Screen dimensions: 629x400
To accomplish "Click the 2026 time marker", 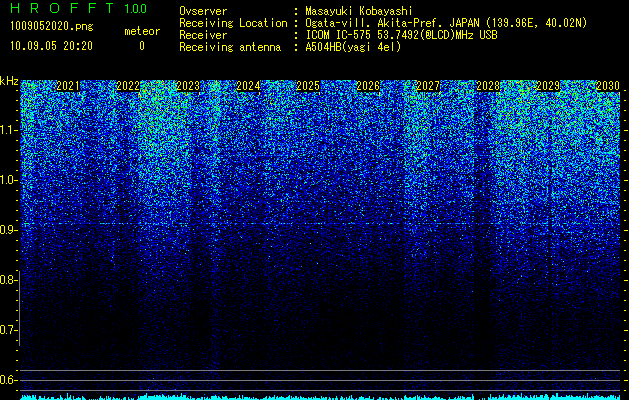I will (368, 86).
